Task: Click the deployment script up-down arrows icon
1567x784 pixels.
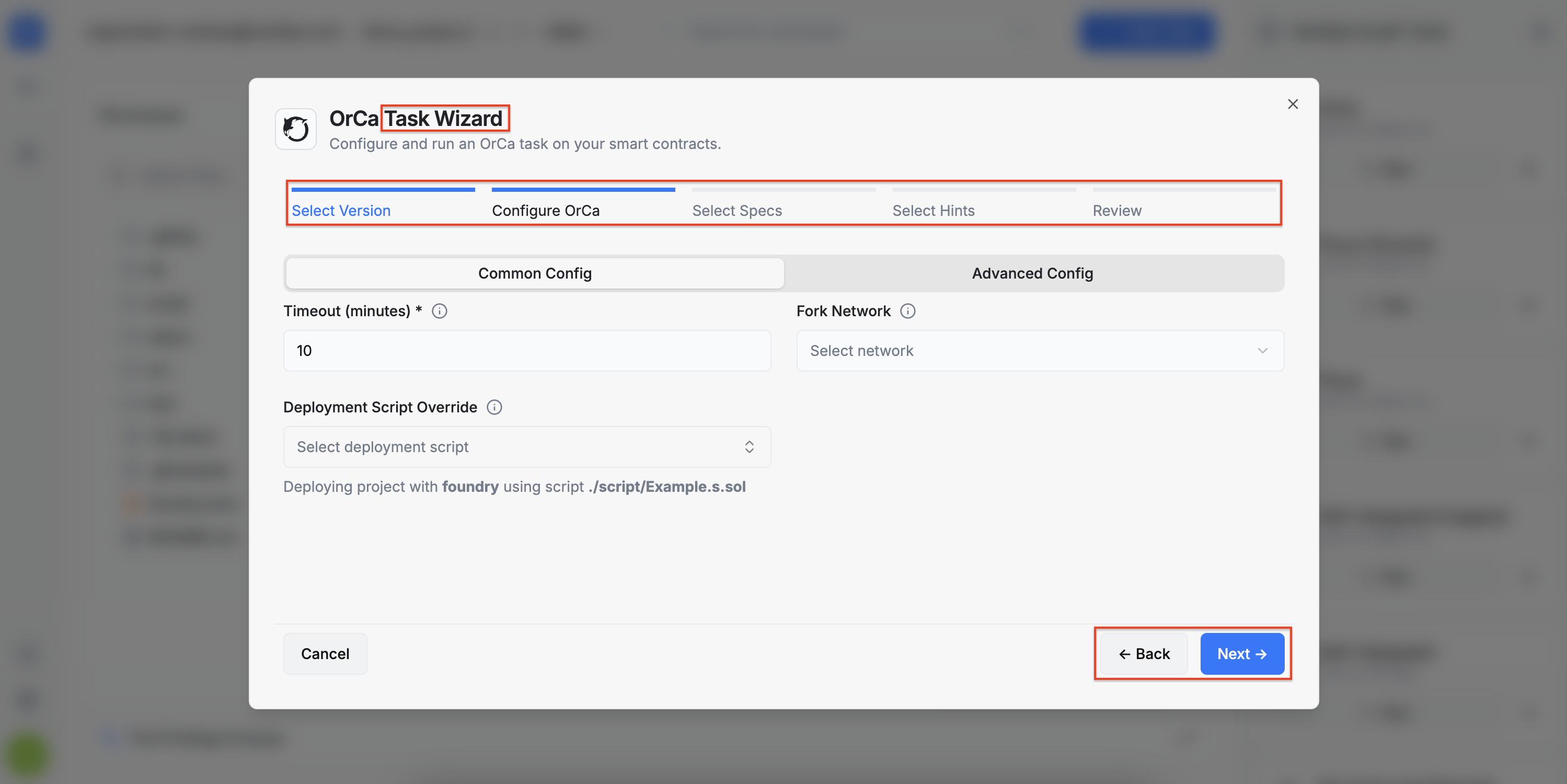Action: pyautogui.click(x=749, y=447)
